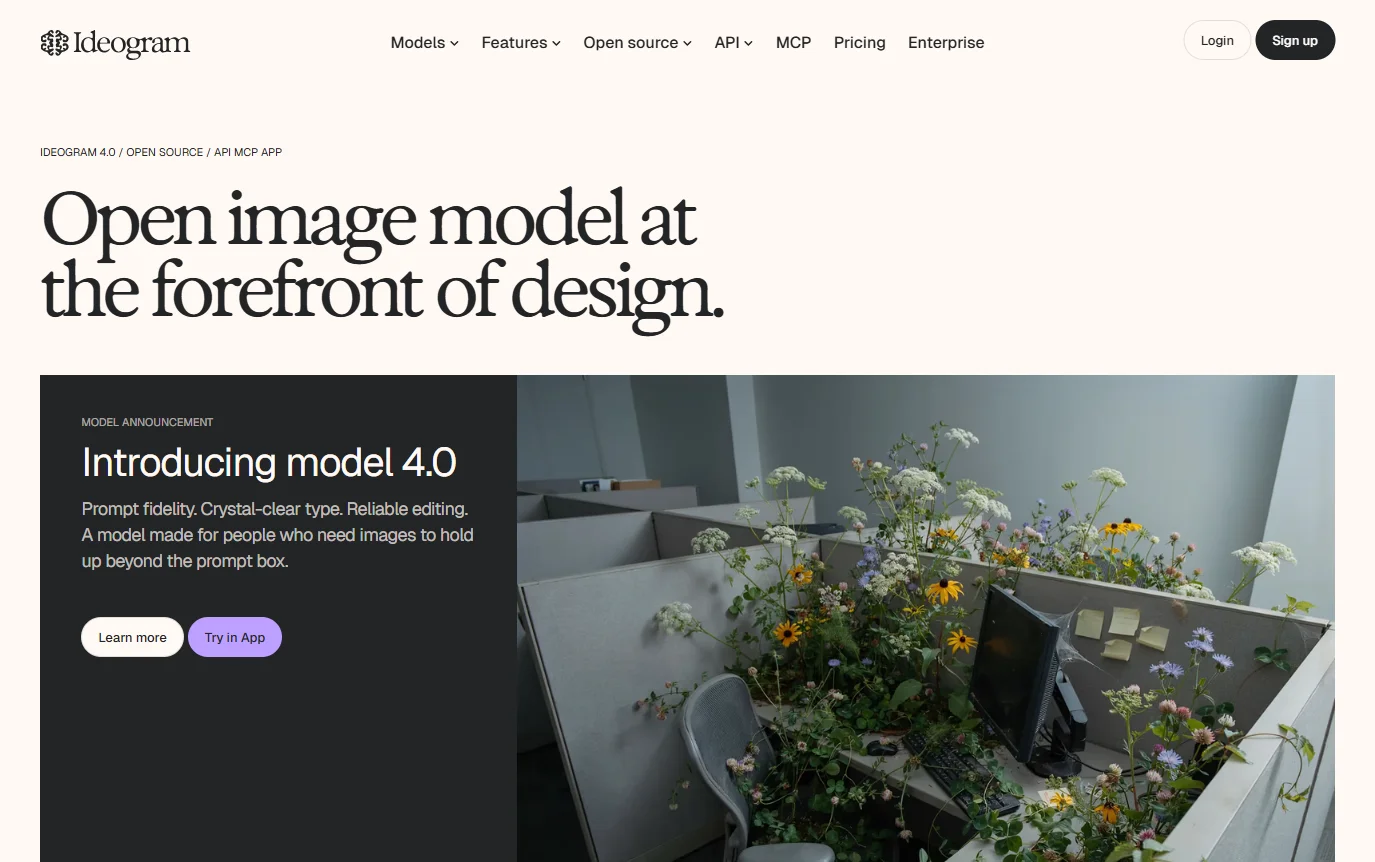1375x862 pixels.
Task: Click the Ideogram wordmark text
Action: coord(131,44)
